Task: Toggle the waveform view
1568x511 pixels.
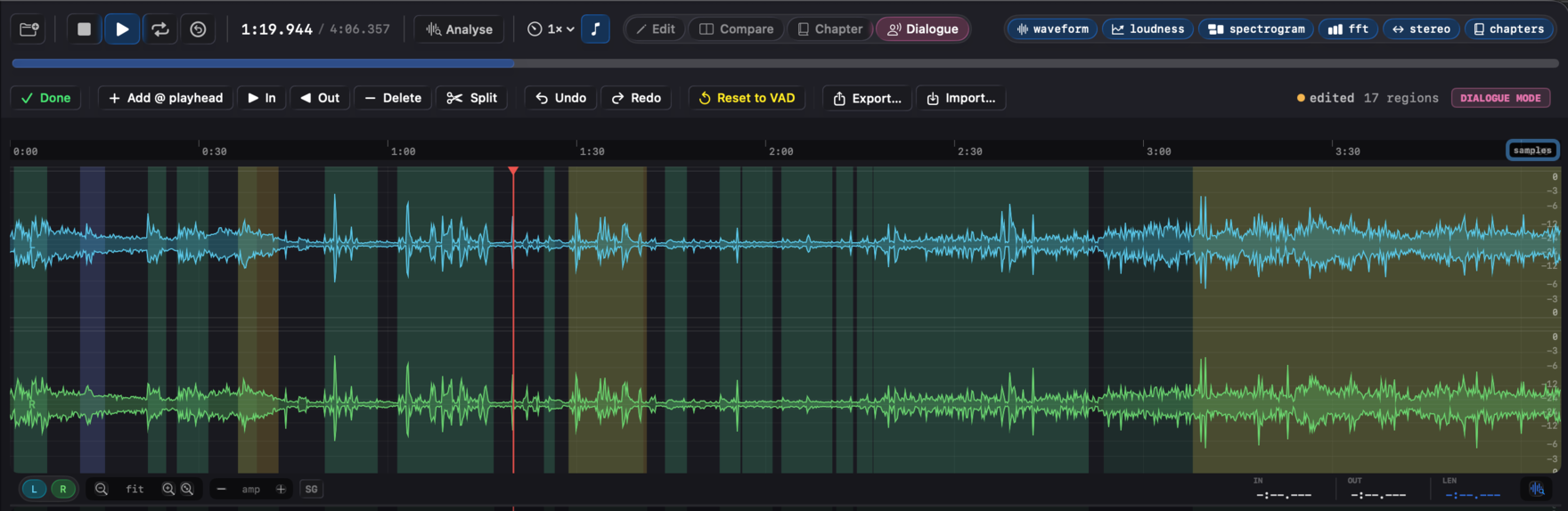Action: (x=1052, y=29)
